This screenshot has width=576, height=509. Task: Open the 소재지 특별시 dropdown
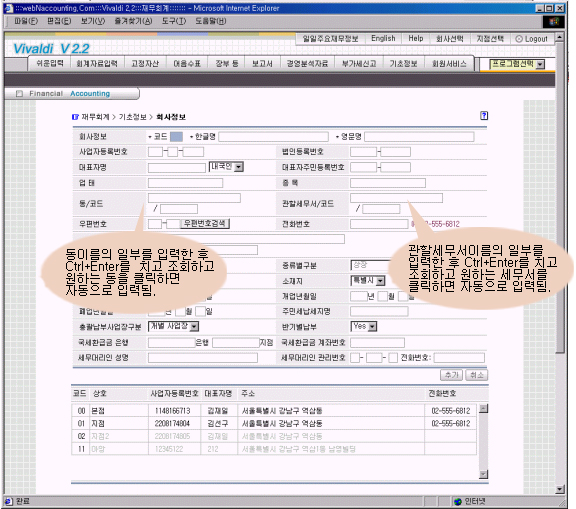coord(368,281)
